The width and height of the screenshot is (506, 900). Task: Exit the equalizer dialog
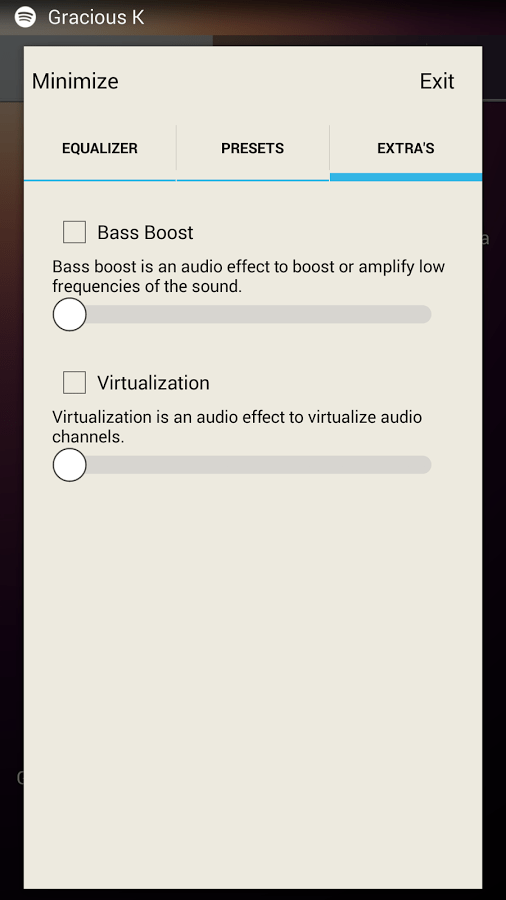[x=437, y=82]
